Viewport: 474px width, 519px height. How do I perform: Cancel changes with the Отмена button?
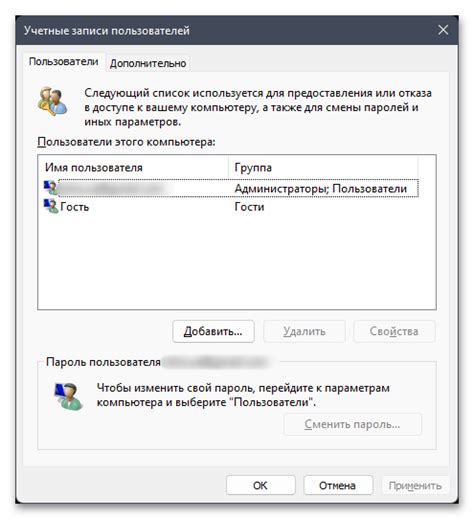click(337, 485)
